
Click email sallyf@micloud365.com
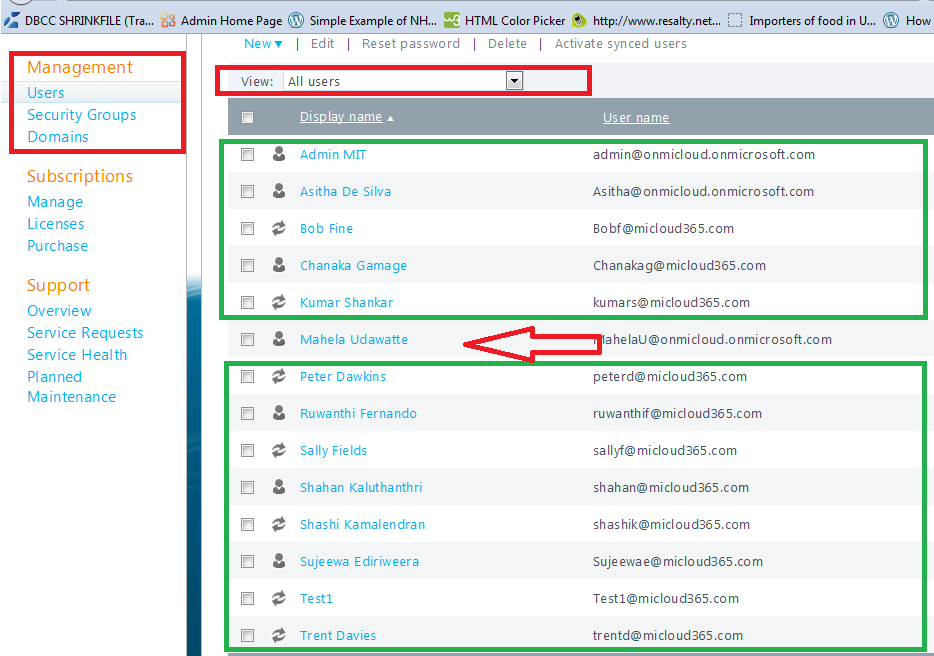coord(665,450)
